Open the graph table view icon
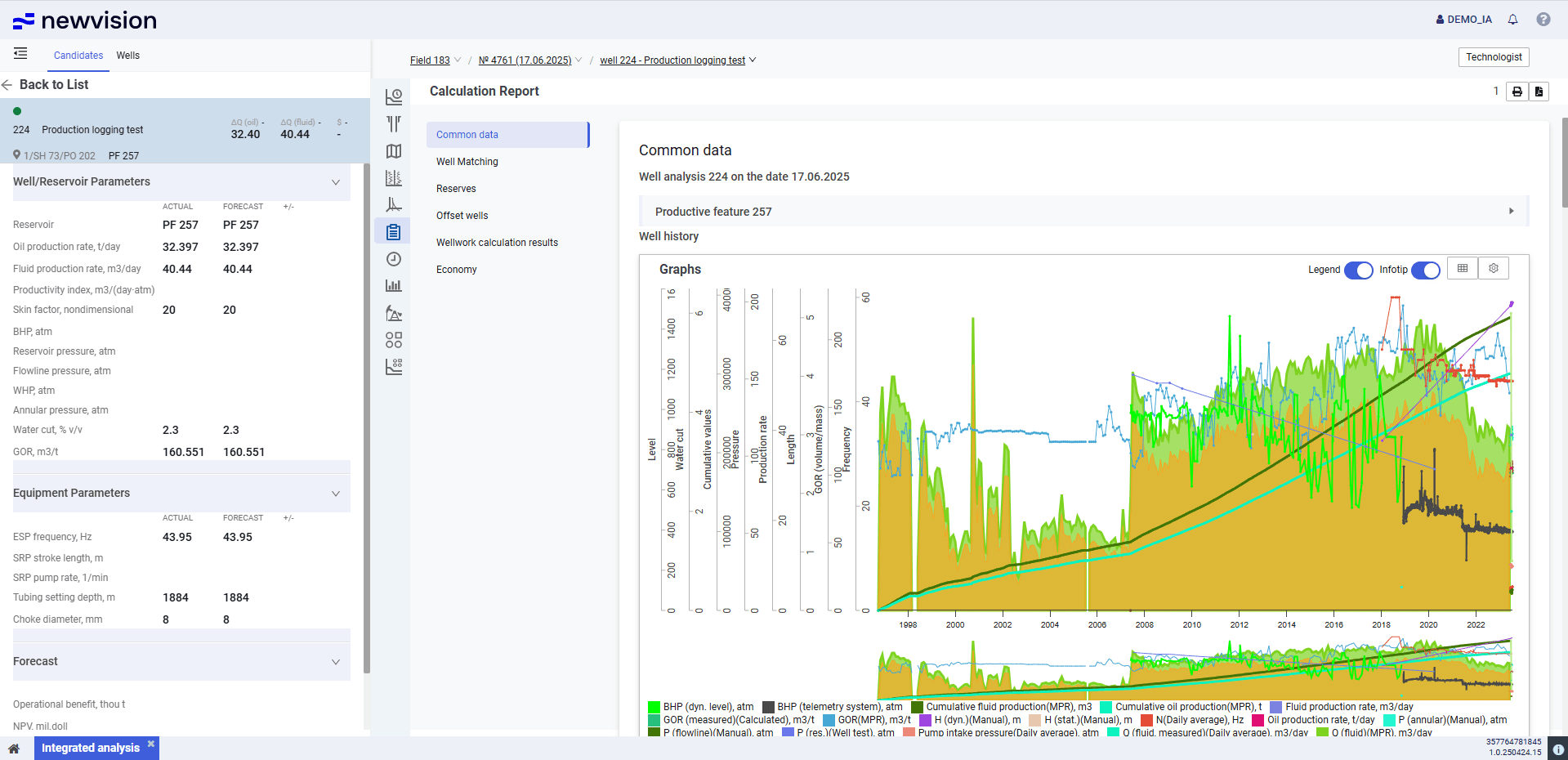1568x760 pixels. click(x=1463, y=269)
